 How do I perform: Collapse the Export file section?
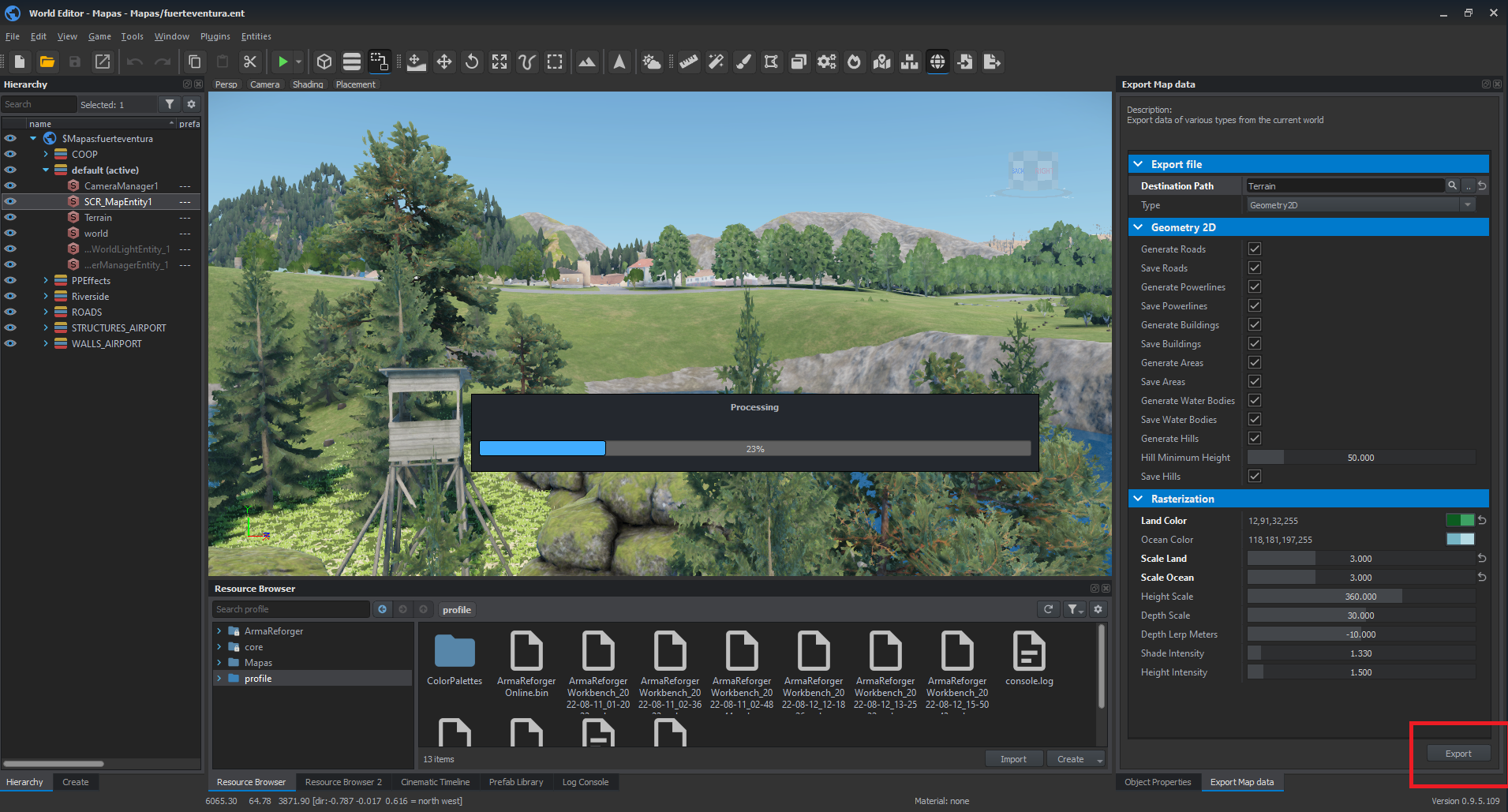[x=1138, y=164]
